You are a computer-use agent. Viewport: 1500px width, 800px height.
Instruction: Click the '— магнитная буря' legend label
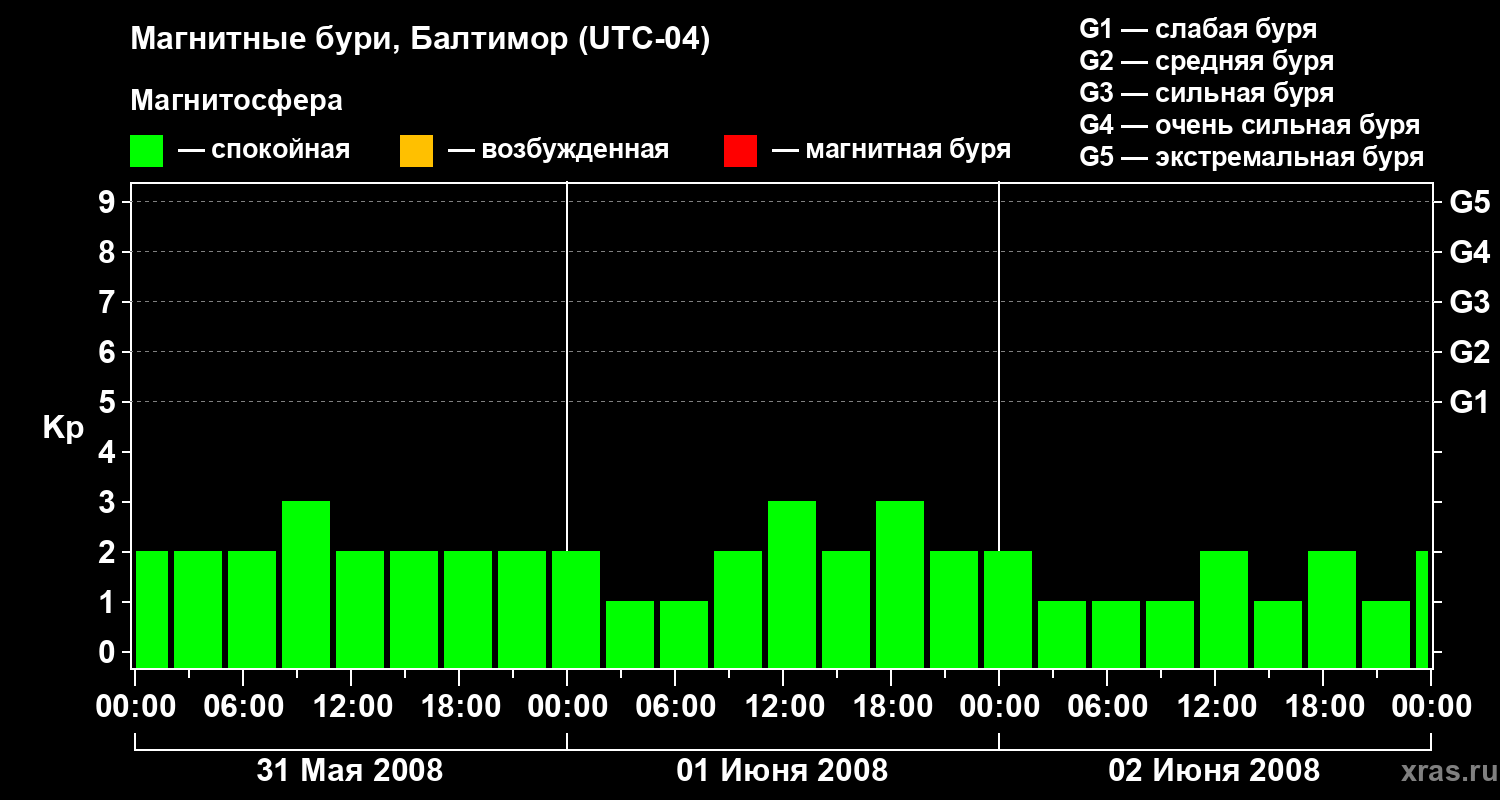pos(891,150)
